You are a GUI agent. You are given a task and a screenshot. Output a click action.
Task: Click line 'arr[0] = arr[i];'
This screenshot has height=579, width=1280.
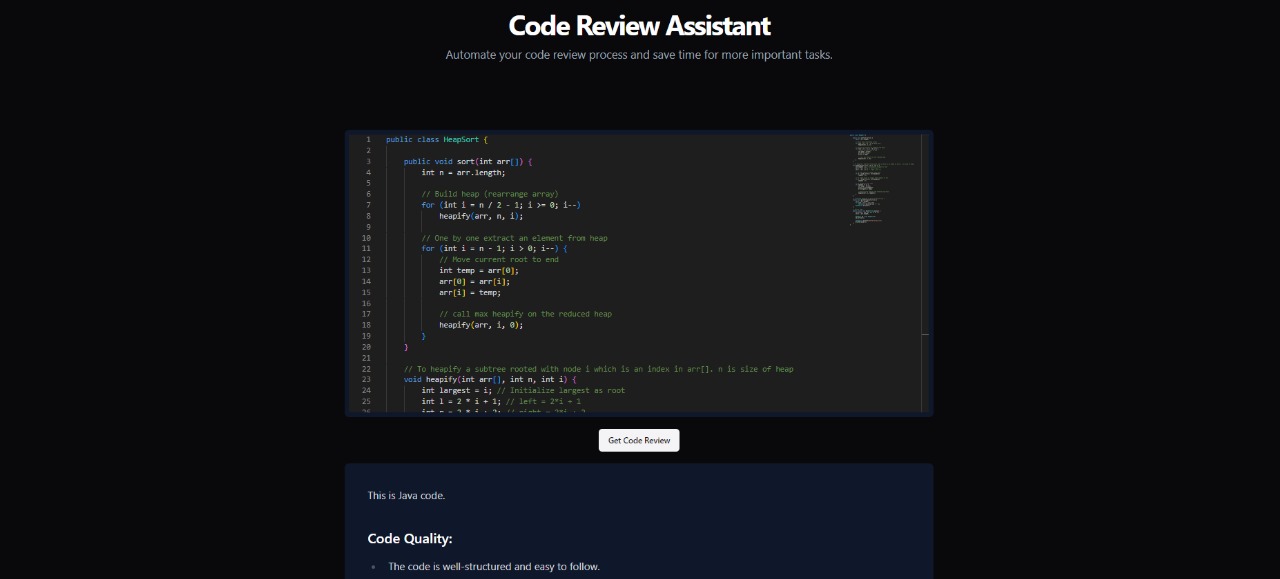pyautogui.click(x=475, y=281)
